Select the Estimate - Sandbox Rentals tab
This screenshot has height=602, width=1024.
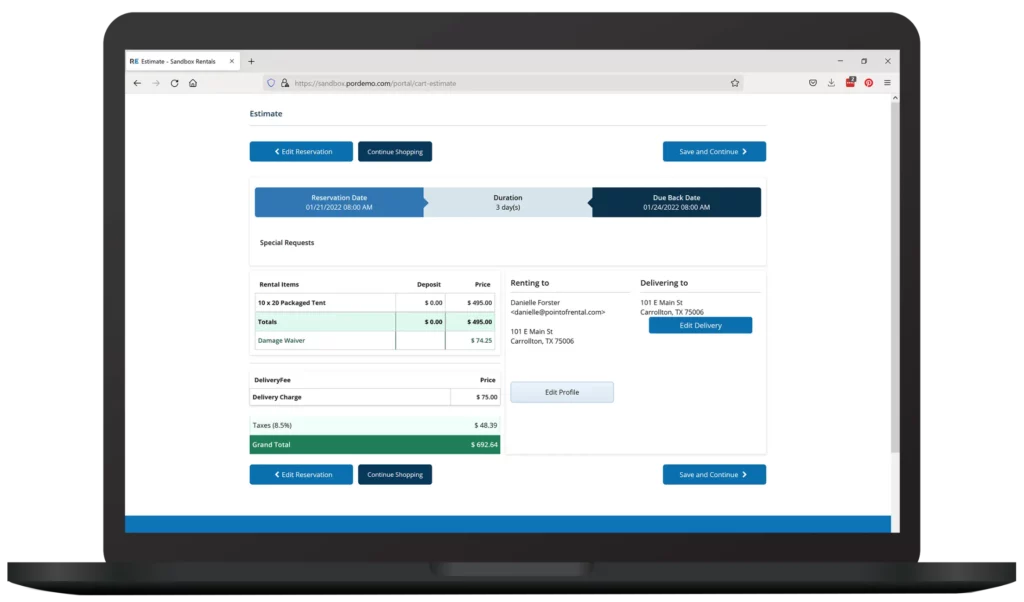pos(182,61)
